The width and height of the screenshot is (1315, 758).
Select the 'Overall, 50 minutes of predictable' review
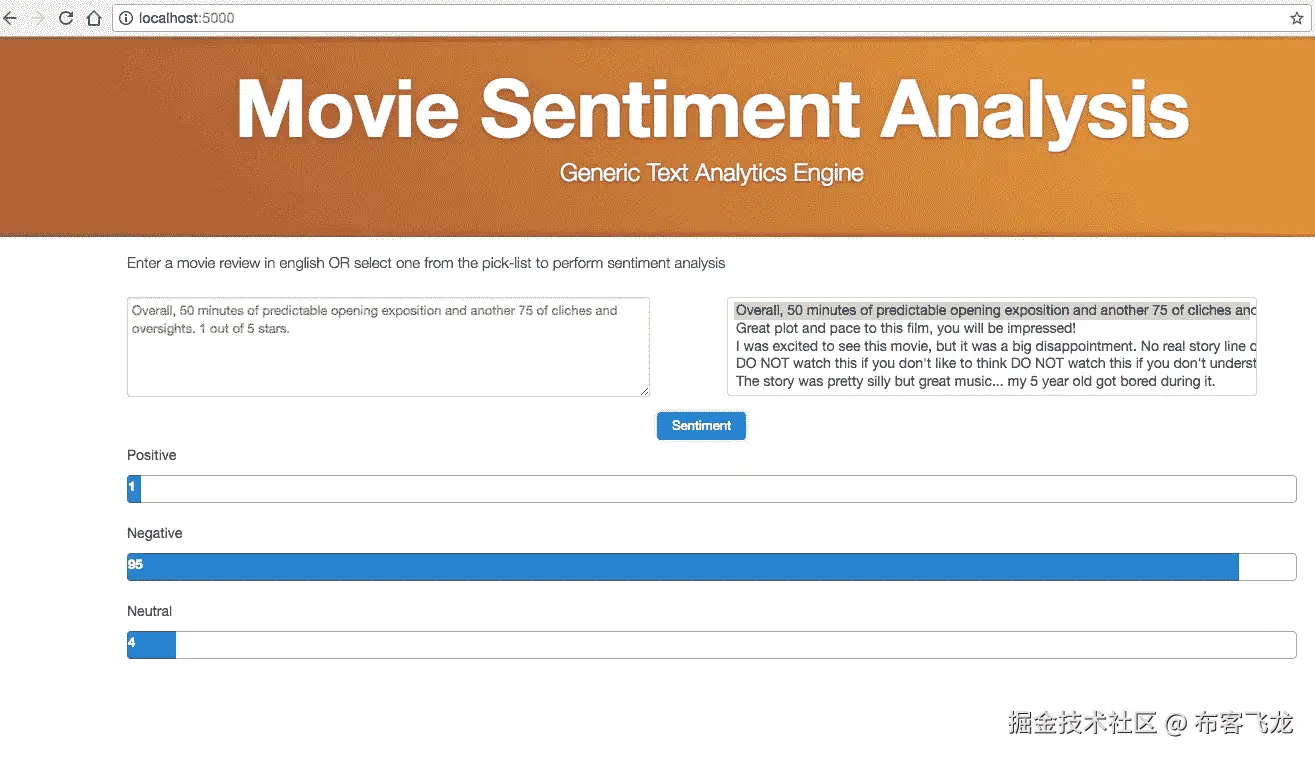click(990, 310)
